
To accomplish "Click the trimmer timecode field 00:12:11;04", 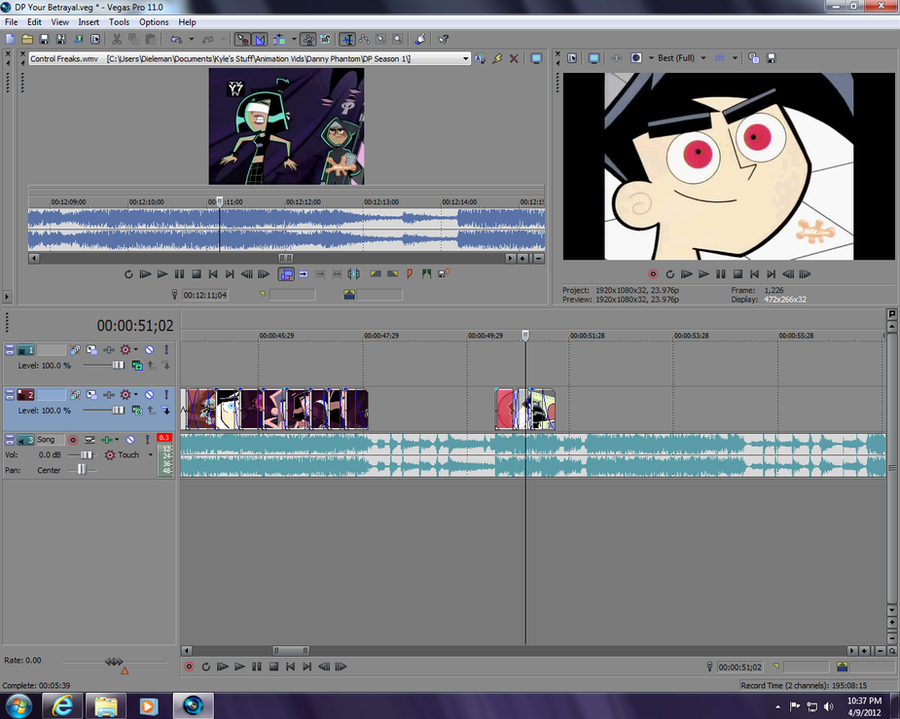I will tap(205, 295).
